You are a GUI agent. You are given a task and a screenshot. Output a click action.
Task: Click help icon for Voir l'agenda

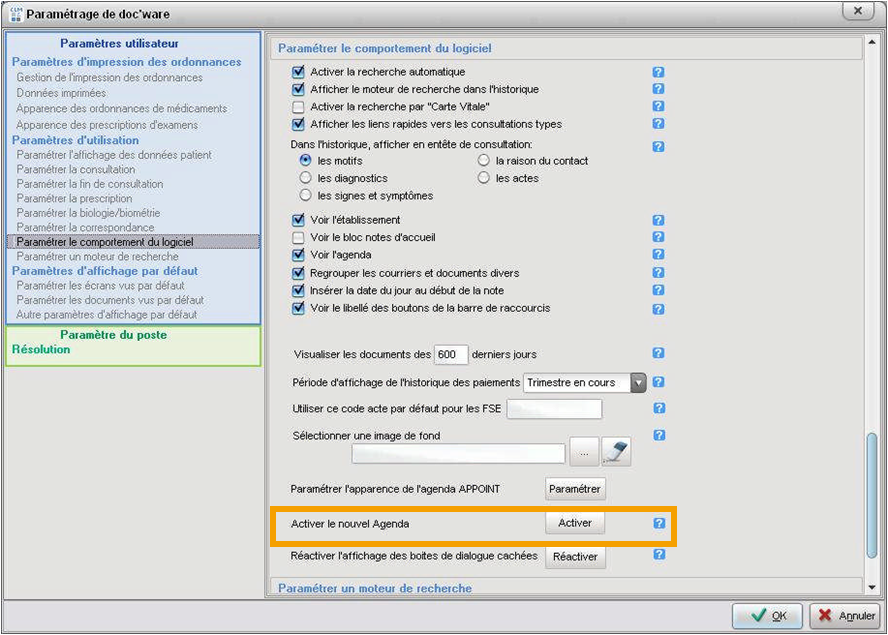point(659,255)
